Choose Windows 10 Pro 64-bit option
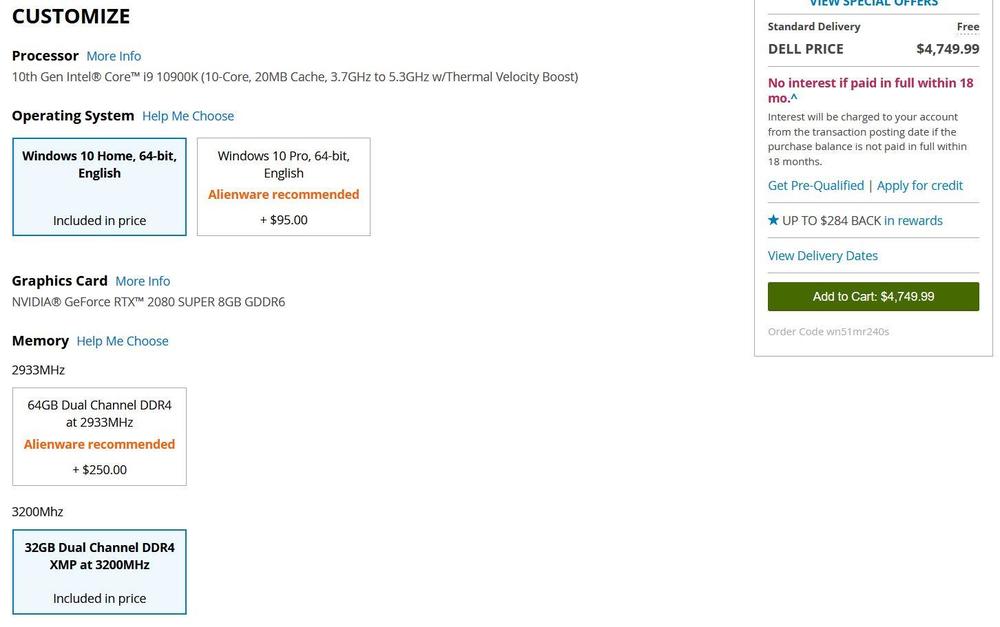Viewport: 1000px width, 627px height. (x=283, y=187)
